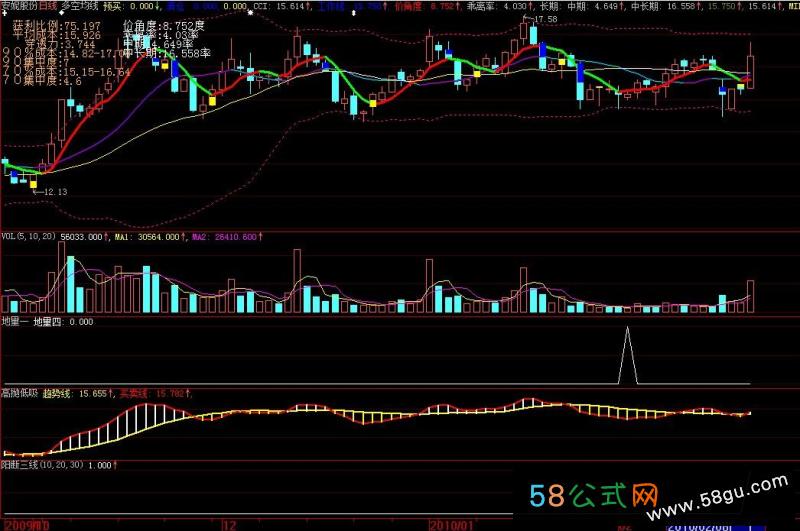Click the highlighted 2010/02 date box
Image resolution: width=800 pixels, height=531 pixels.
coord(715,527)
